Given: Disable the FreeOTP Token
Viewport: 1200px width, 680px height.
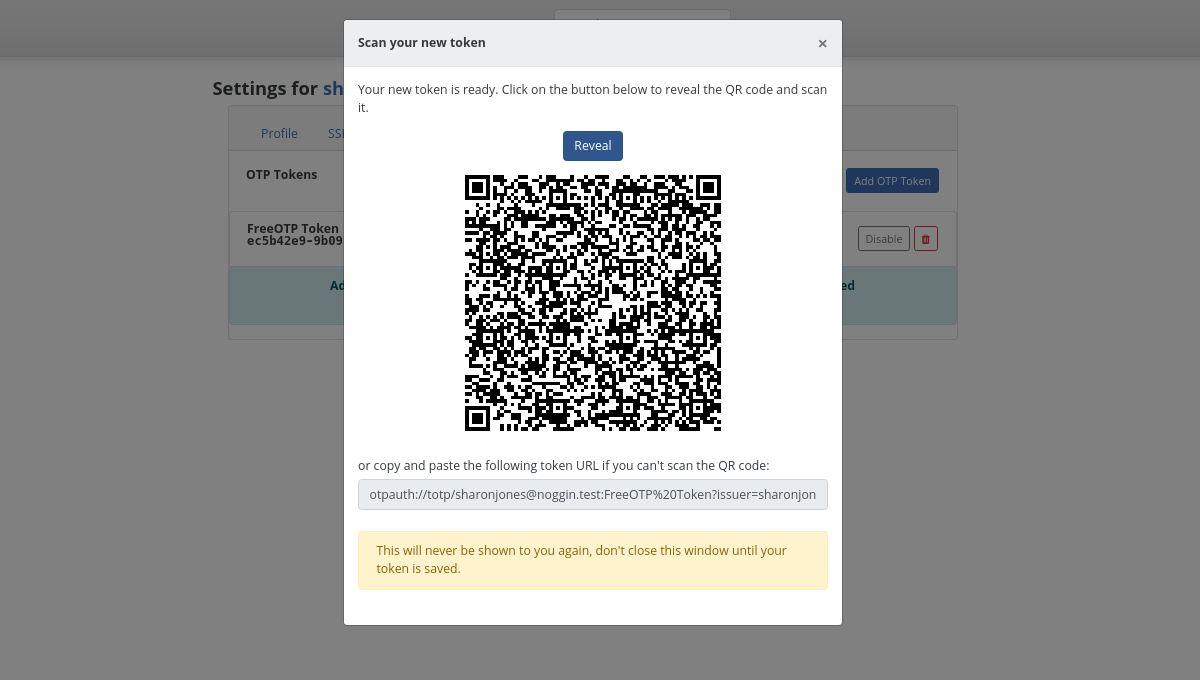Looking at the screenshot, I should (x=884, y=239).
